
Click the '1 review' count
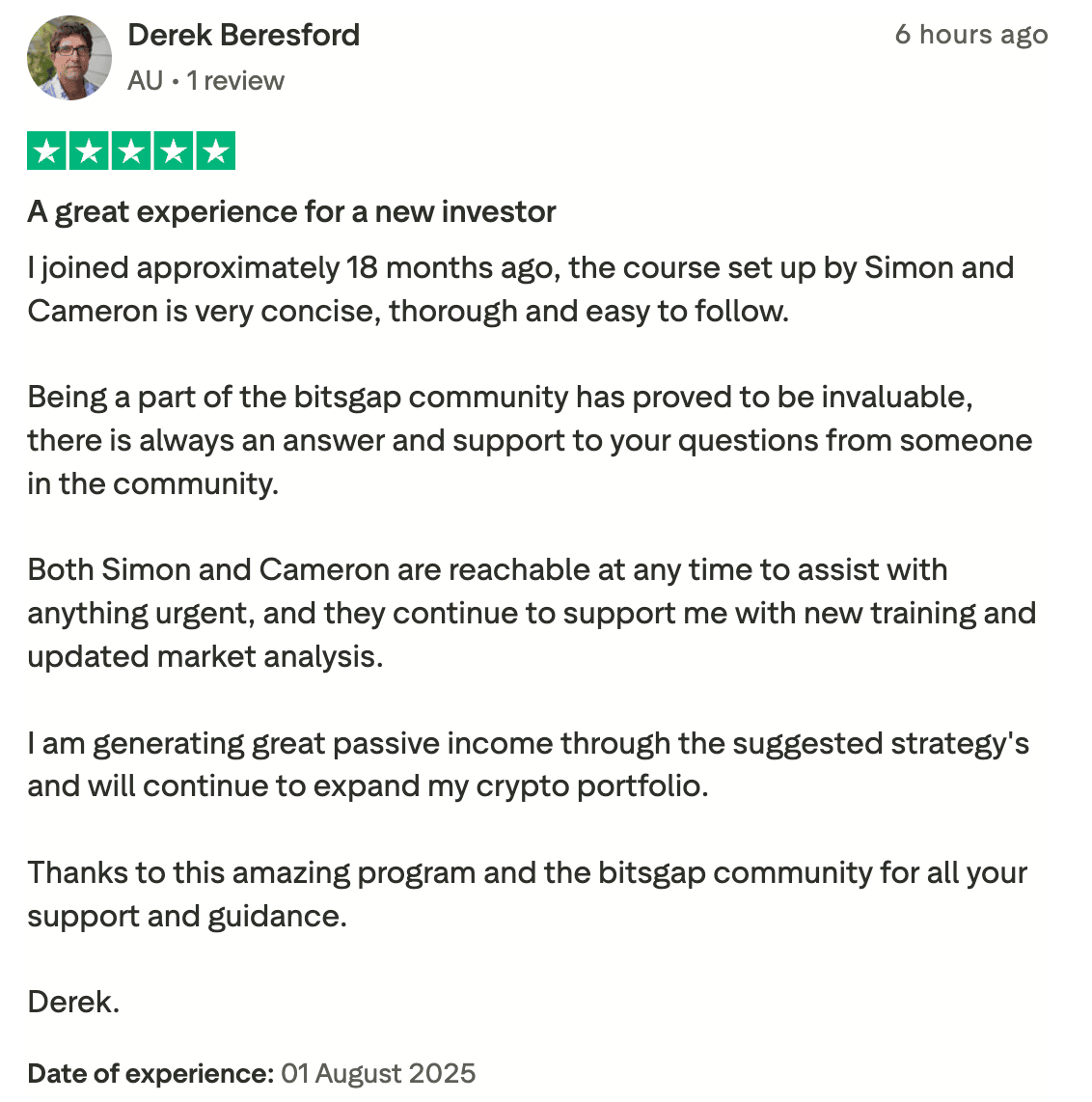(235, 81)
